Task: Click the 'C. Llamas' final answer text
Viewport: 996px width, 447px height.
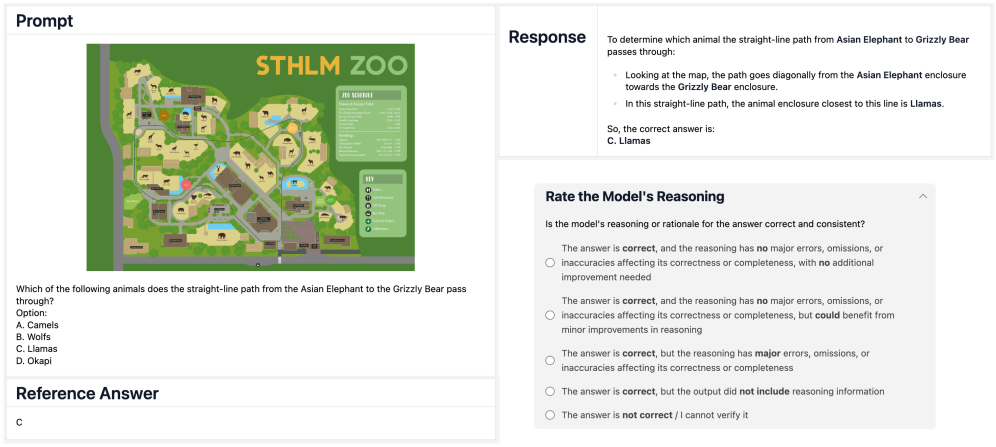Action: (628, 141)
